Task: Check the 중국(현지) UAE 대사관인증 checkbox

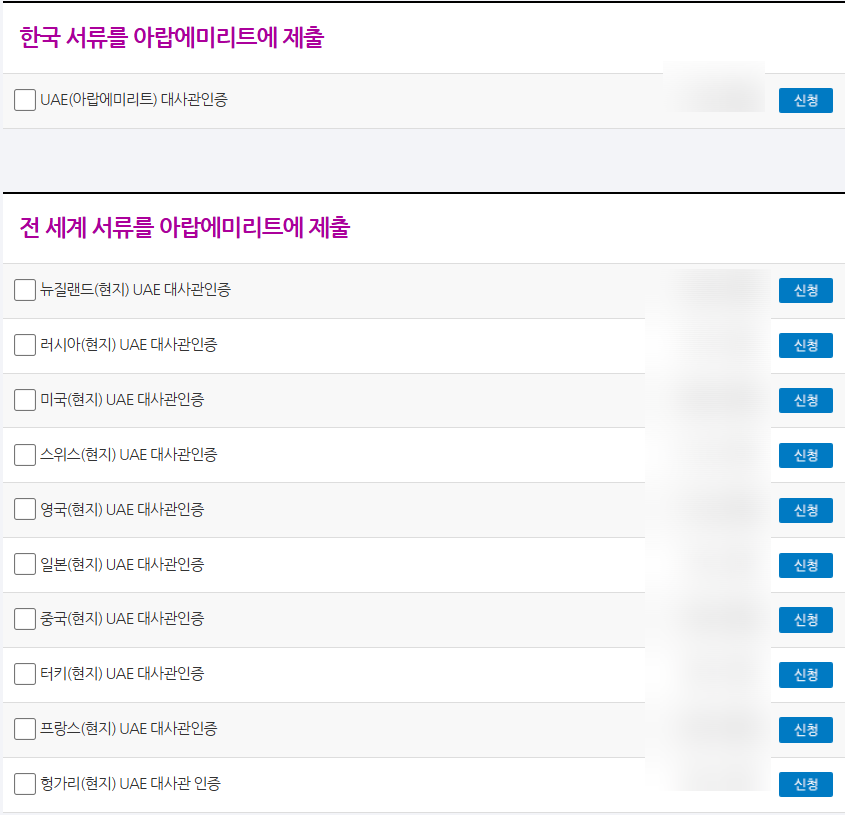Action: [25, 619]
